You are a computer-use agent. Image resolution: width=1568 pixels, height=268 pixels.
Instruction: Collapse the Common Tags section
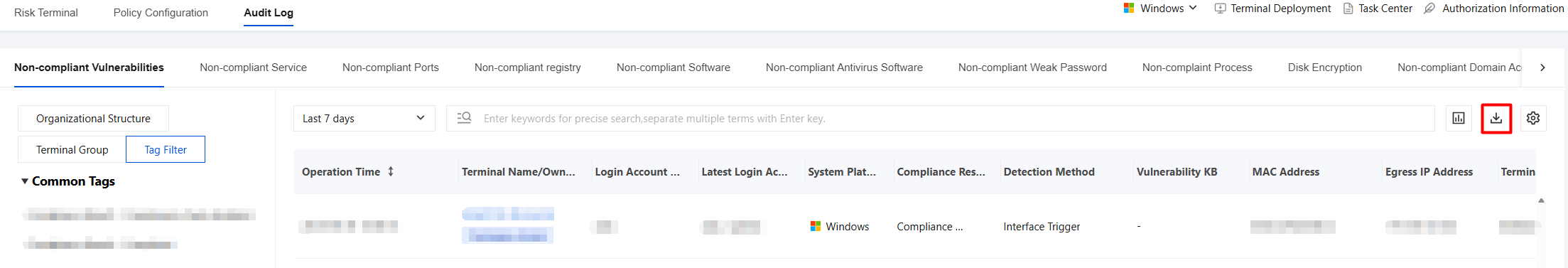[25, 181]
